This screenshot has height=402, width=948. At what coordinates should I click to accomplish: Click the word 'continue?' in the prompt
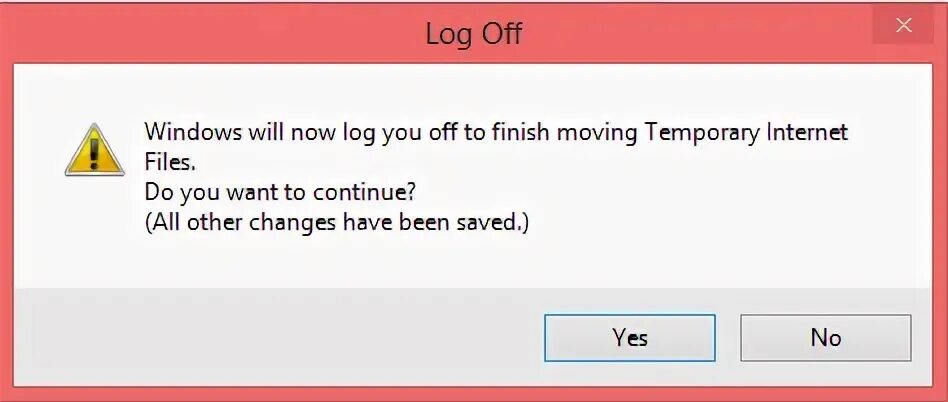[x=365, y=193]
